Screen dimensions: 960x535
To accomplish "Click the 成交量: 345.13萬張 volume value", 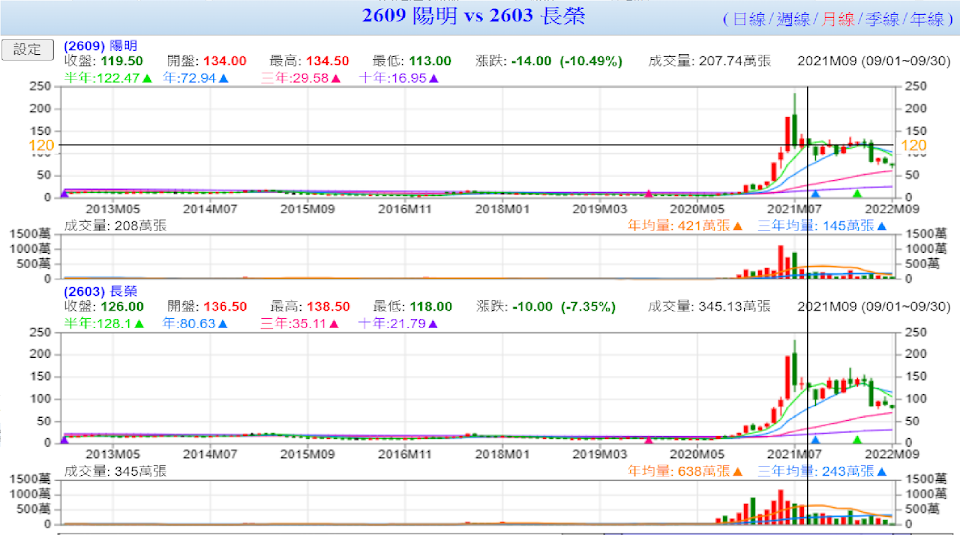I will pos(709,307).
